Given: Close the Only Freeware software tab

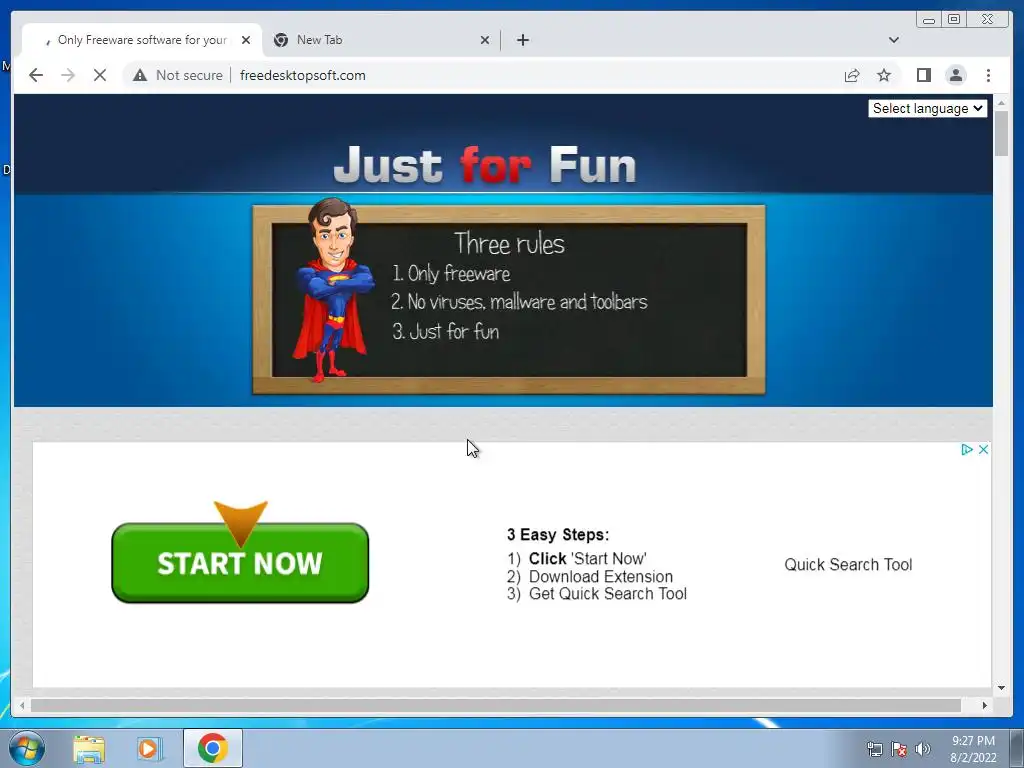Looking at the screenshot, I should tap(246, 40).
